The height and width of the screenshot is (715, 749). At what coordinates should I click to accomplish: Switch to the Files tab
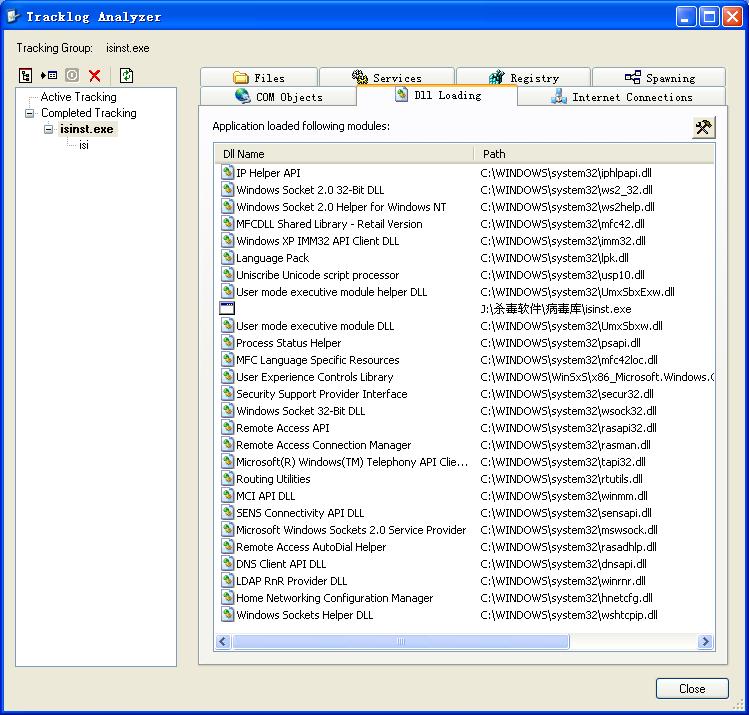(x=259, y=78)
